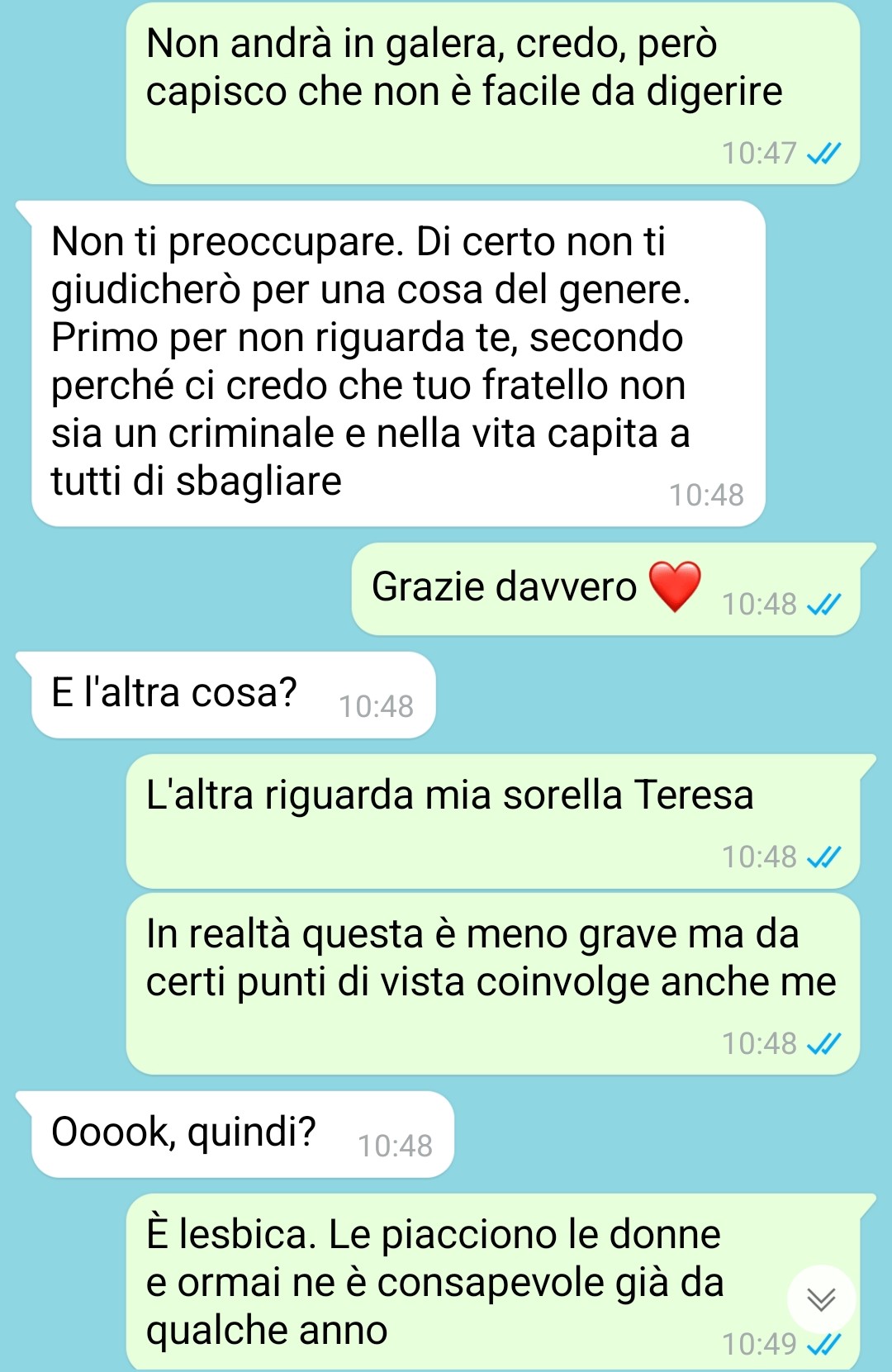Tap the scroll-to-bottom double chevron button
892x1372 pixels.
click(x=821, y=1299)
